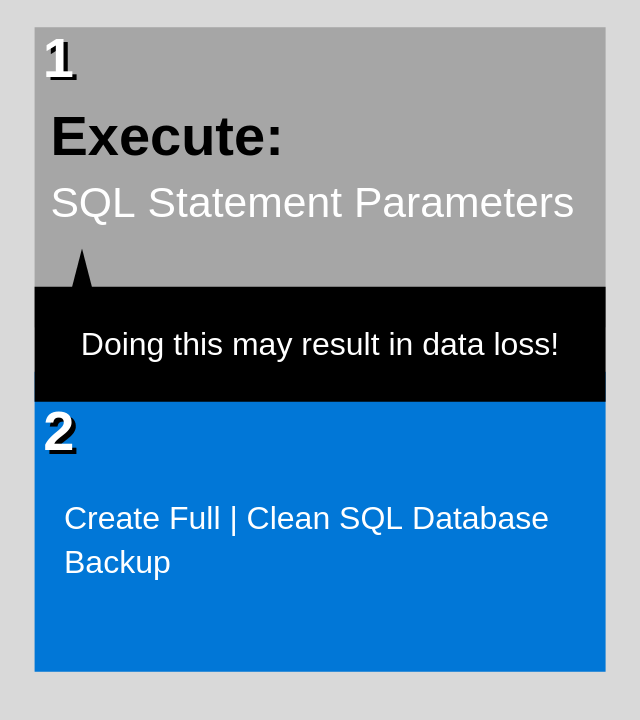Click the word "Parameters" in step 1

[463, 203]
